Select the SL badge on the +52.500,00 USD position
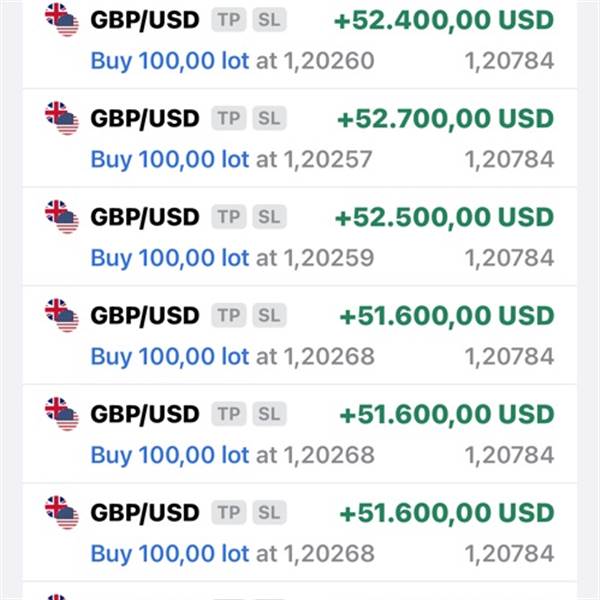 click(x=269, y=217)
